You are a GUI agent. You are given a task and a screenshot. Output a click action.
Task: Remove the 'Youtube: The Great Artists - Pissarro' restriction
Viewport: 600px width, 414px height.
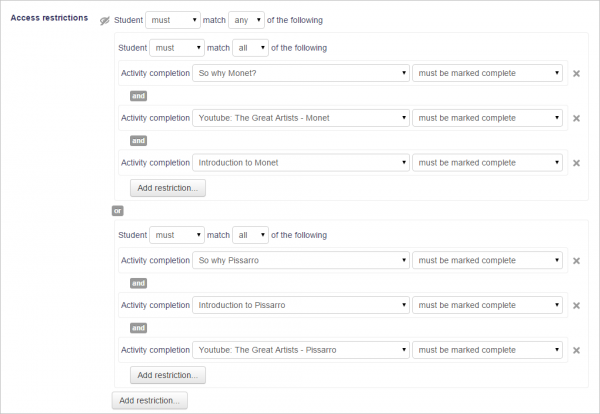coord(575,350)
